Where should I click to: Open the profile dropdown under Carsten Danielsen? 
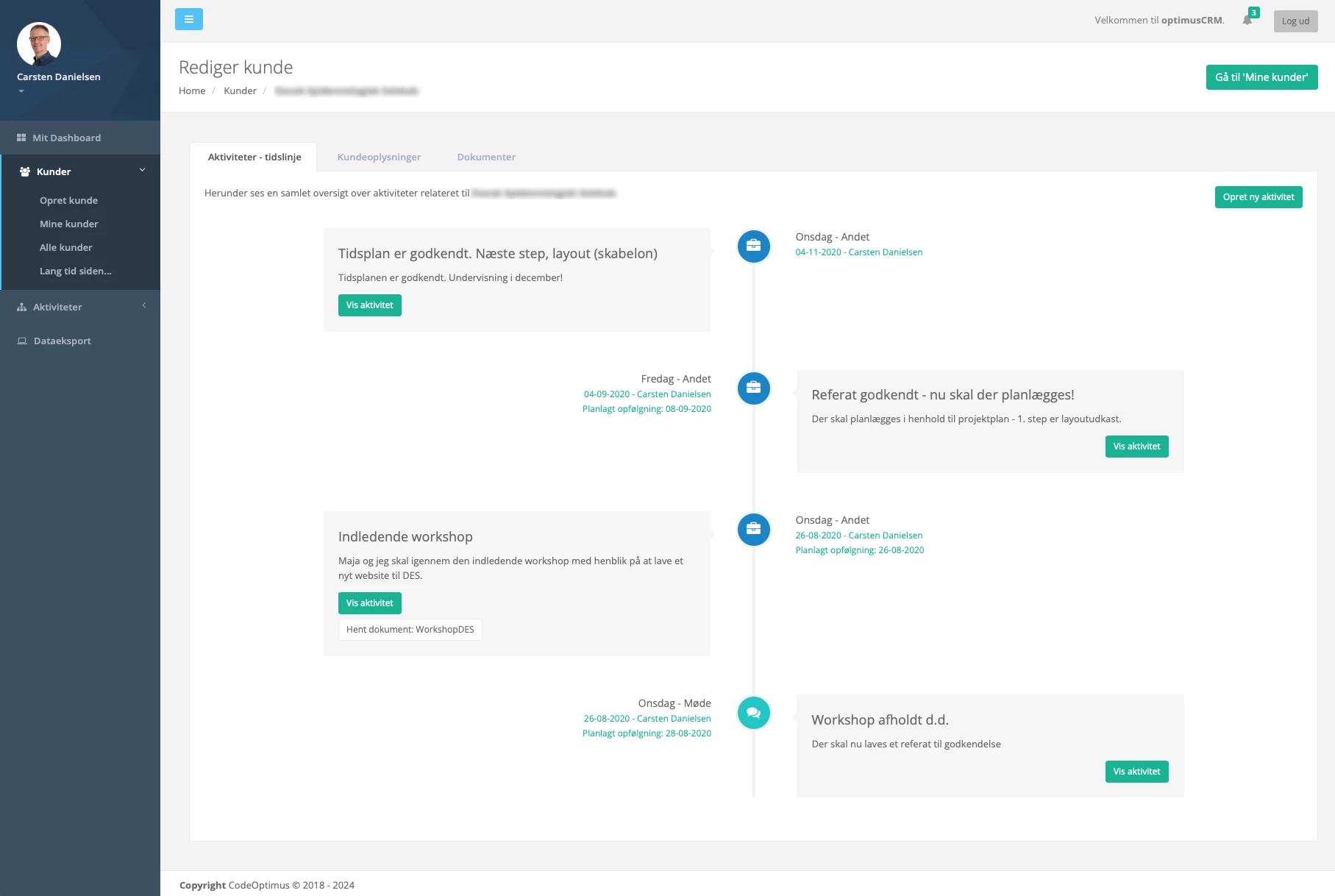tap(22, 90)
